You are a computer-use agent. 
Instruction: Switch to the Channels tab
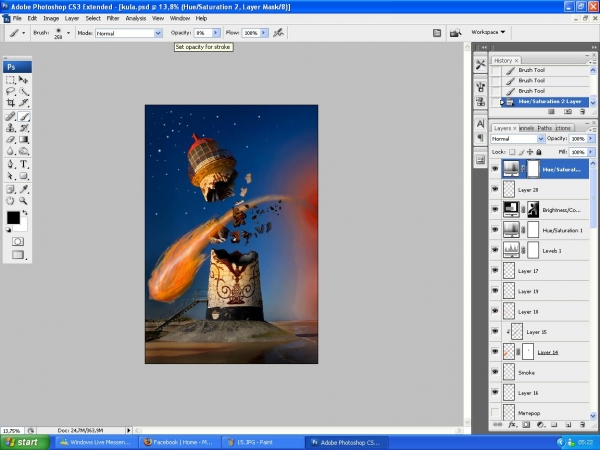pyautogui.click(x=527, y=128)
